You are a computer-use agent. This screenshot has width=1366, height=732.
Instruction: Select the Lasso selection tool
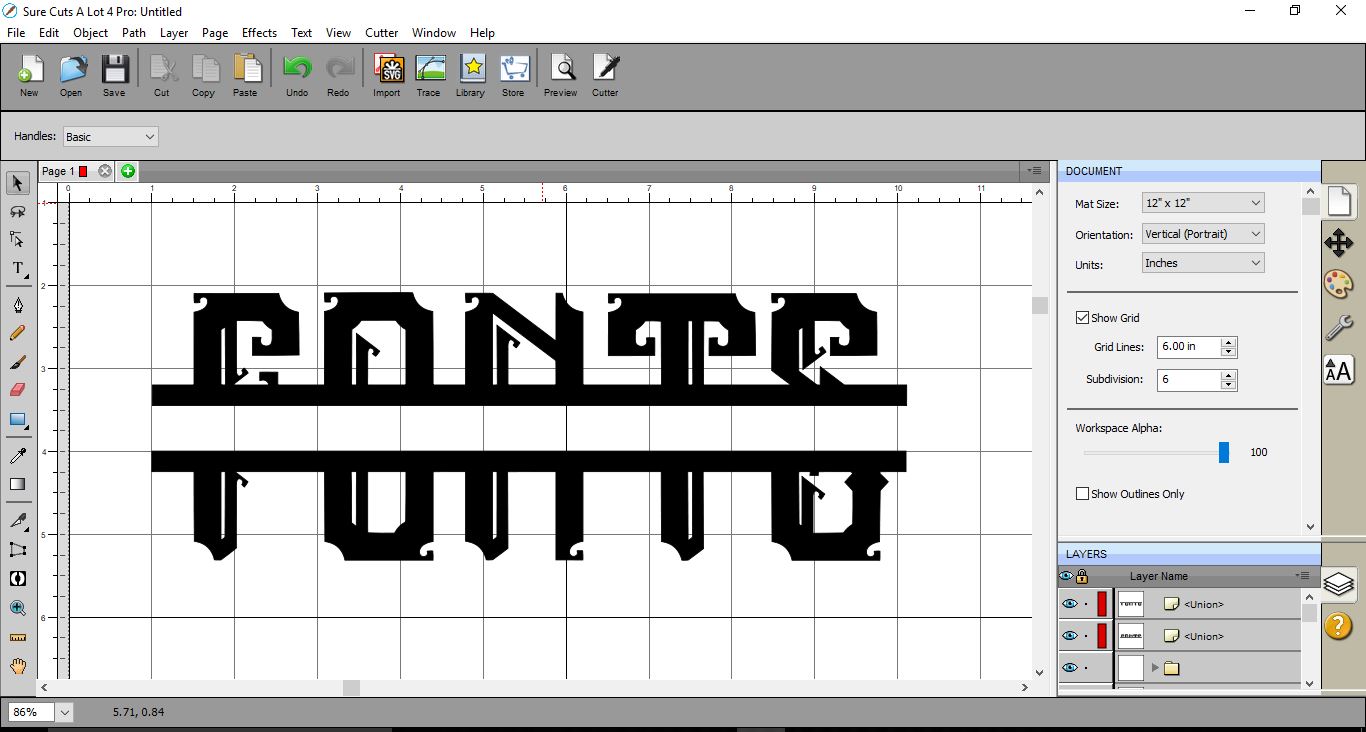pos(17,211)
